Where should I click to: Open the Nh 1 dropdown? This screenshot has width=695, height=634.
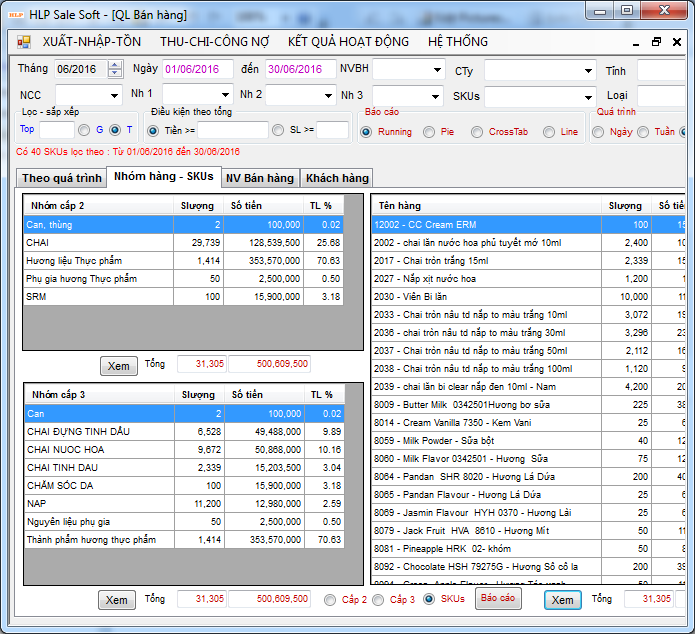pos(225,94)
